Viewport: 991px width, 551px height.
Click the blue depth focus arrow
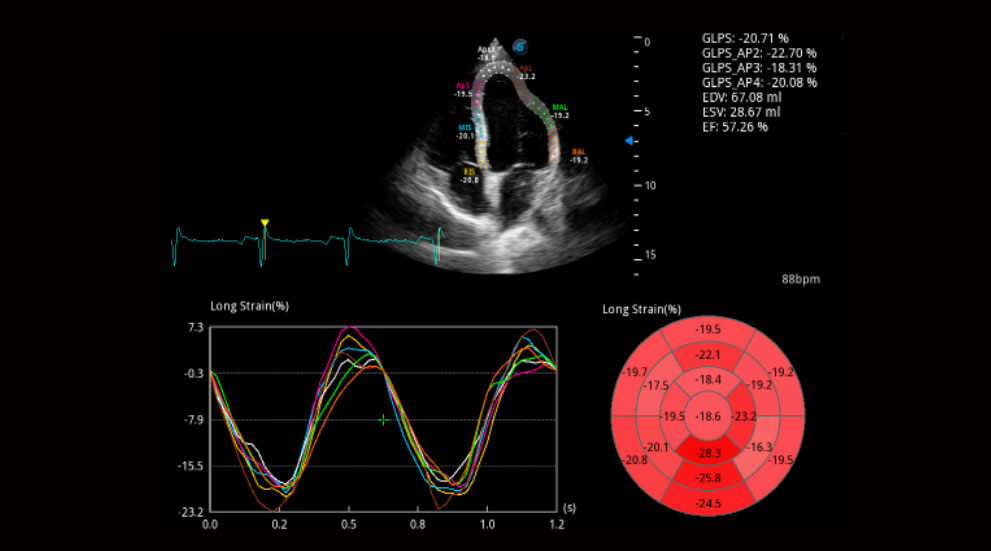[629, 141]
